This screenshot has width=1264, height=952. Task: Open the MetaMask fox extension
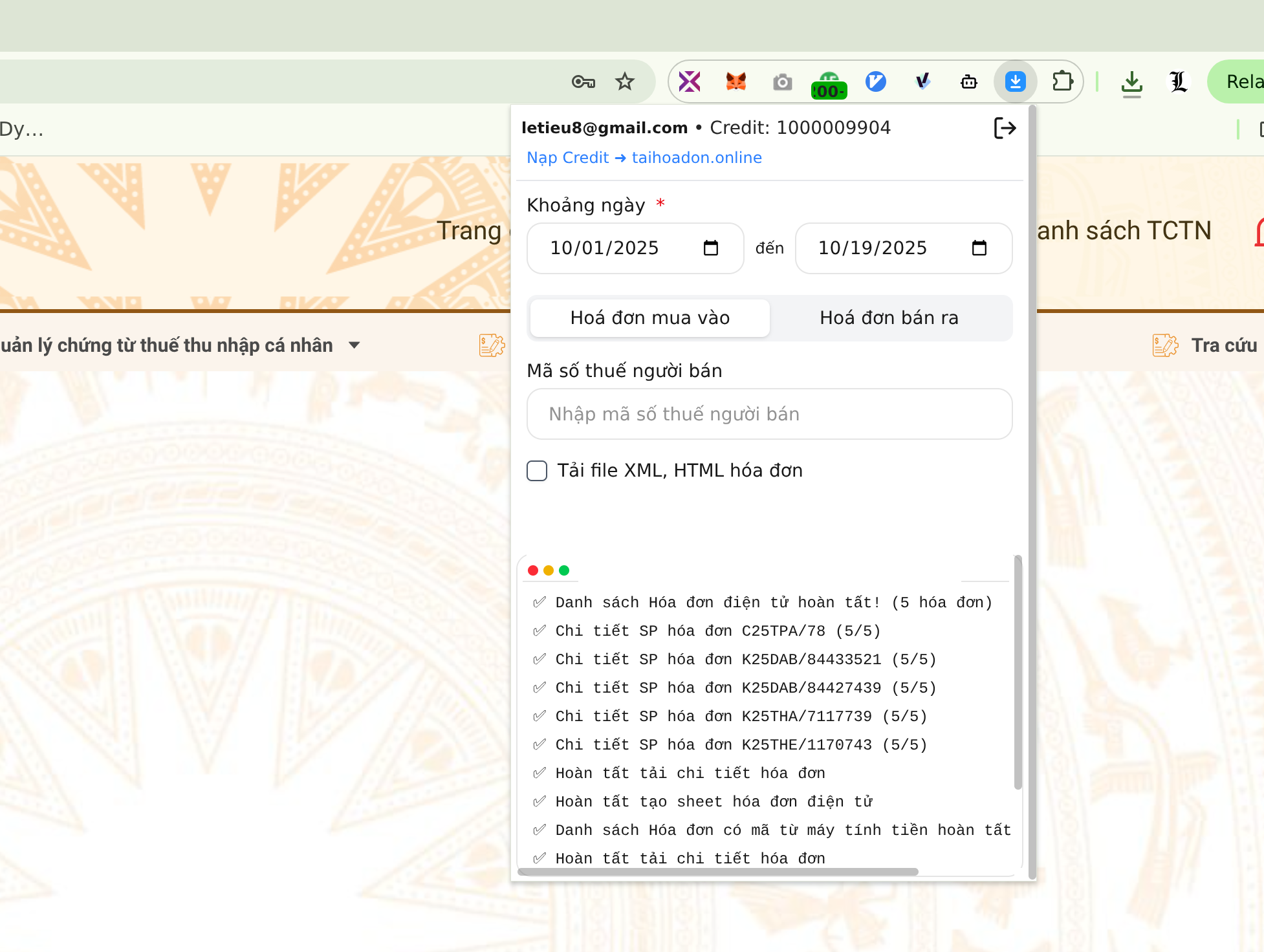[x=736, y=81]
